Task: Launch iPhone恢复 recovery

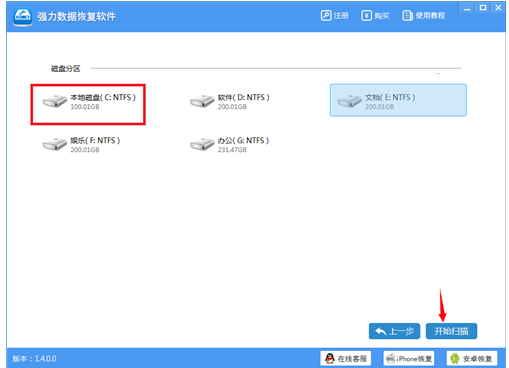Action: coord(409,358)
